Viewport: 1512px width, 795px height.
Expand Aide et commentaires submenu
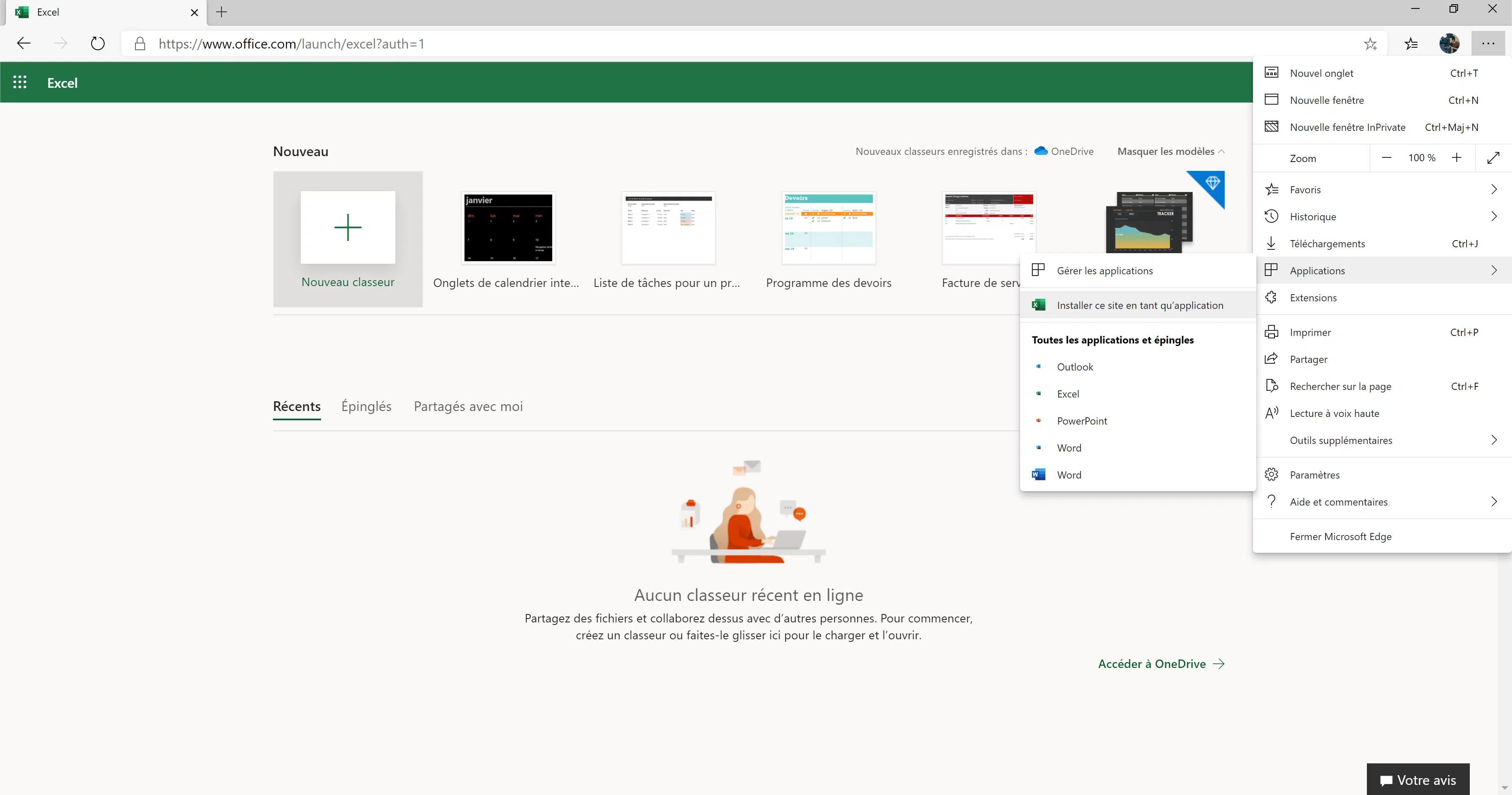coord(1382,501)
